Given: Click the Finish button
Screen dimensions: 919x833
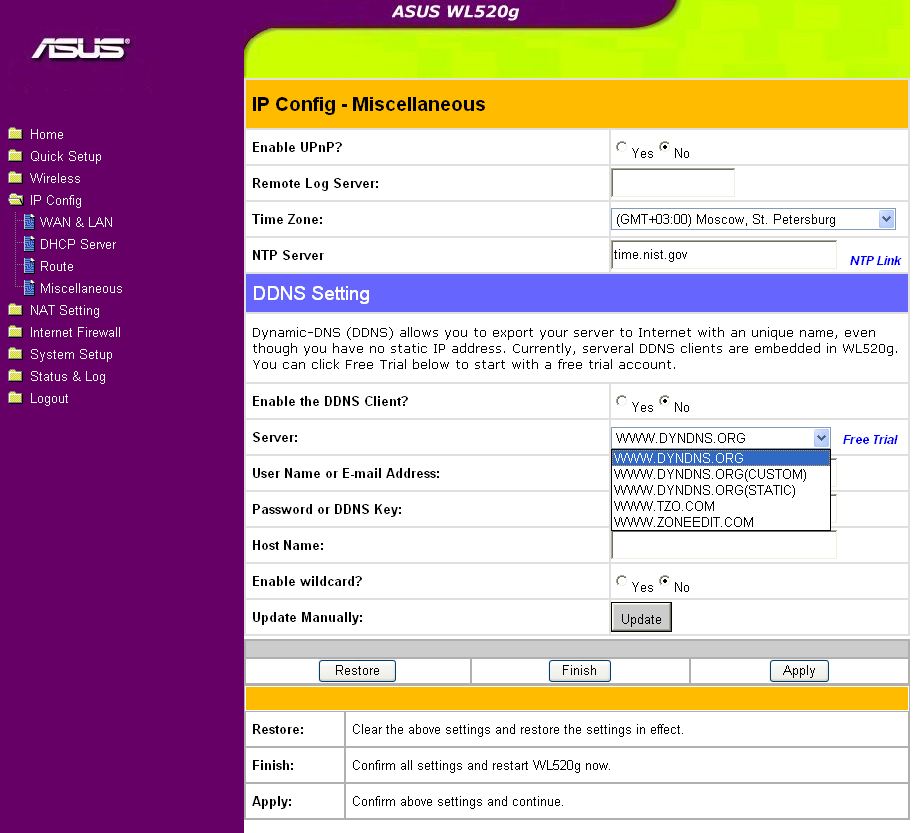Looking at the screenshot, I should [x=580, y=671].
